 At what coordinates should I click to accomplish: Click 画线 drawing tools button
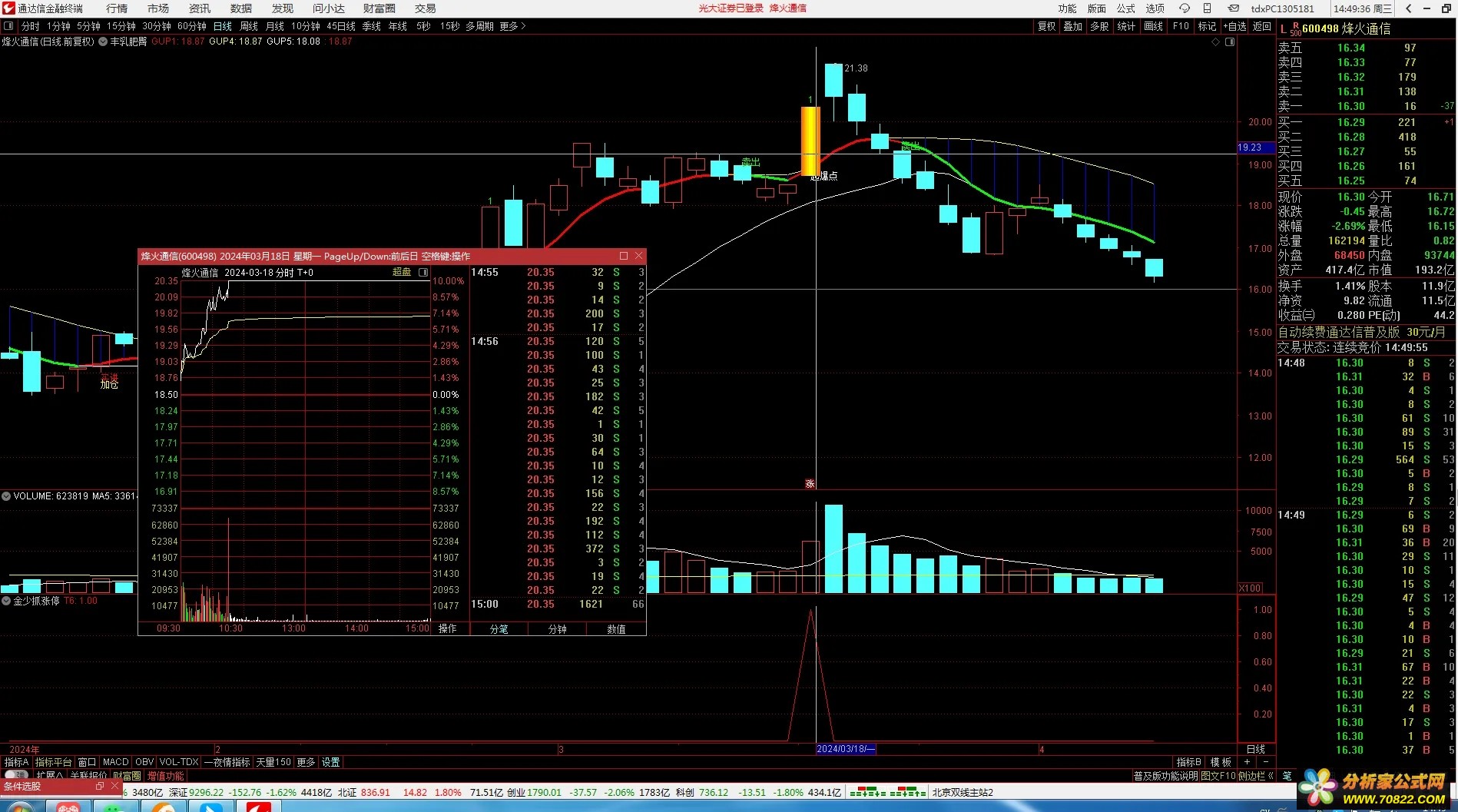1153,26
